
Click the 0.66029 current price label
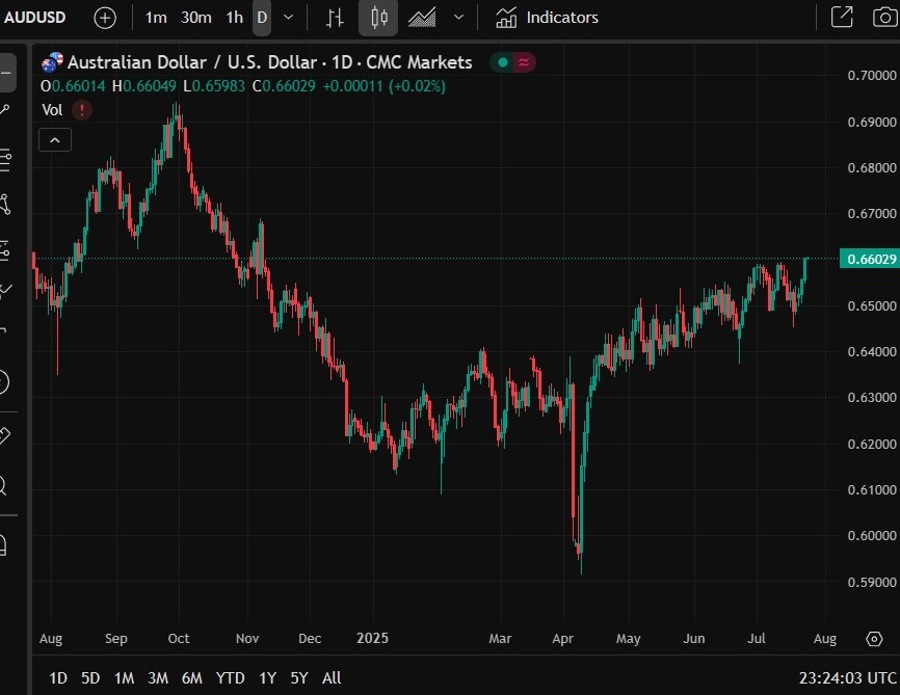(872, 259)
